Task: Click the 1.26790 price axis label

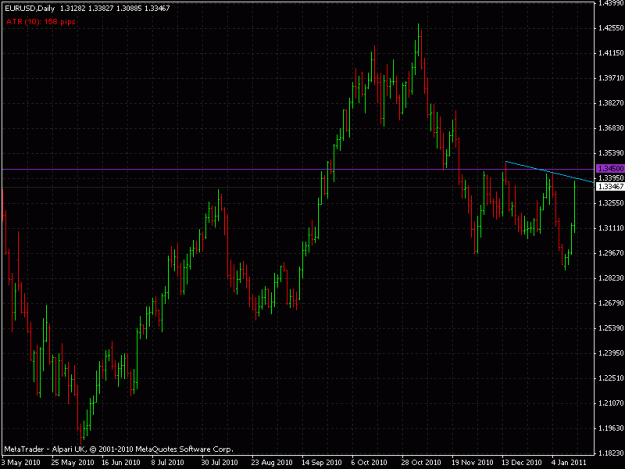Action: [x=611, y=303]
